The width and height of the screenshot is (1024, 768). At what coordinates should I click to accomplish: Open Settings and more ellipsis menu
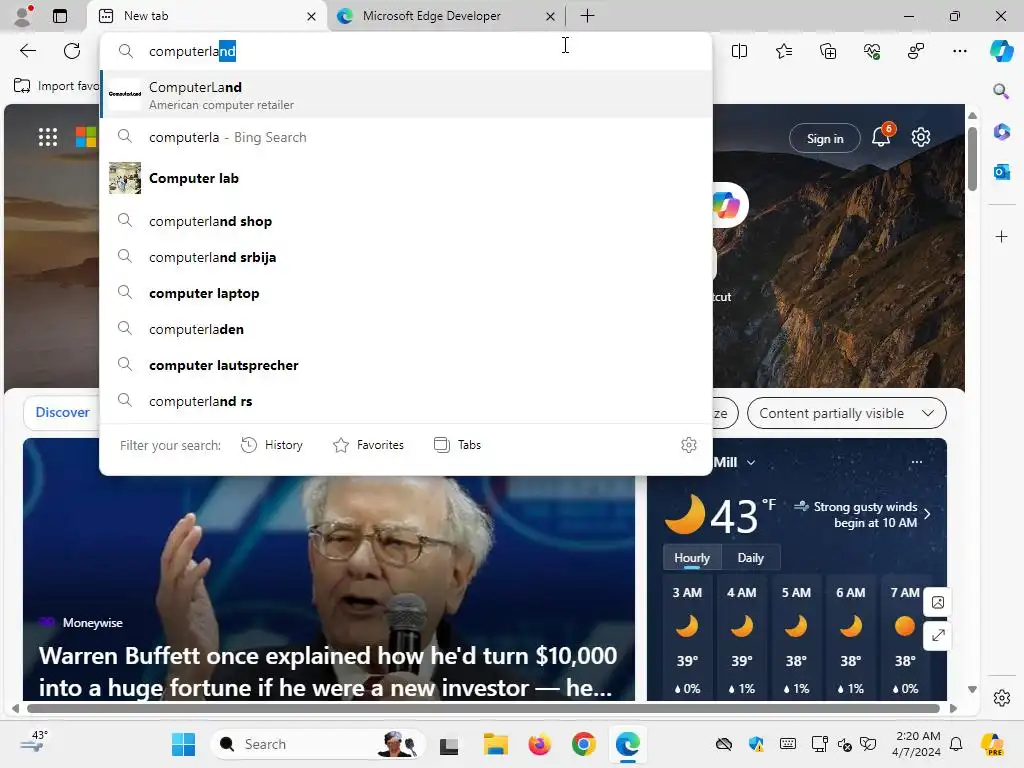(x=959, y=51)
